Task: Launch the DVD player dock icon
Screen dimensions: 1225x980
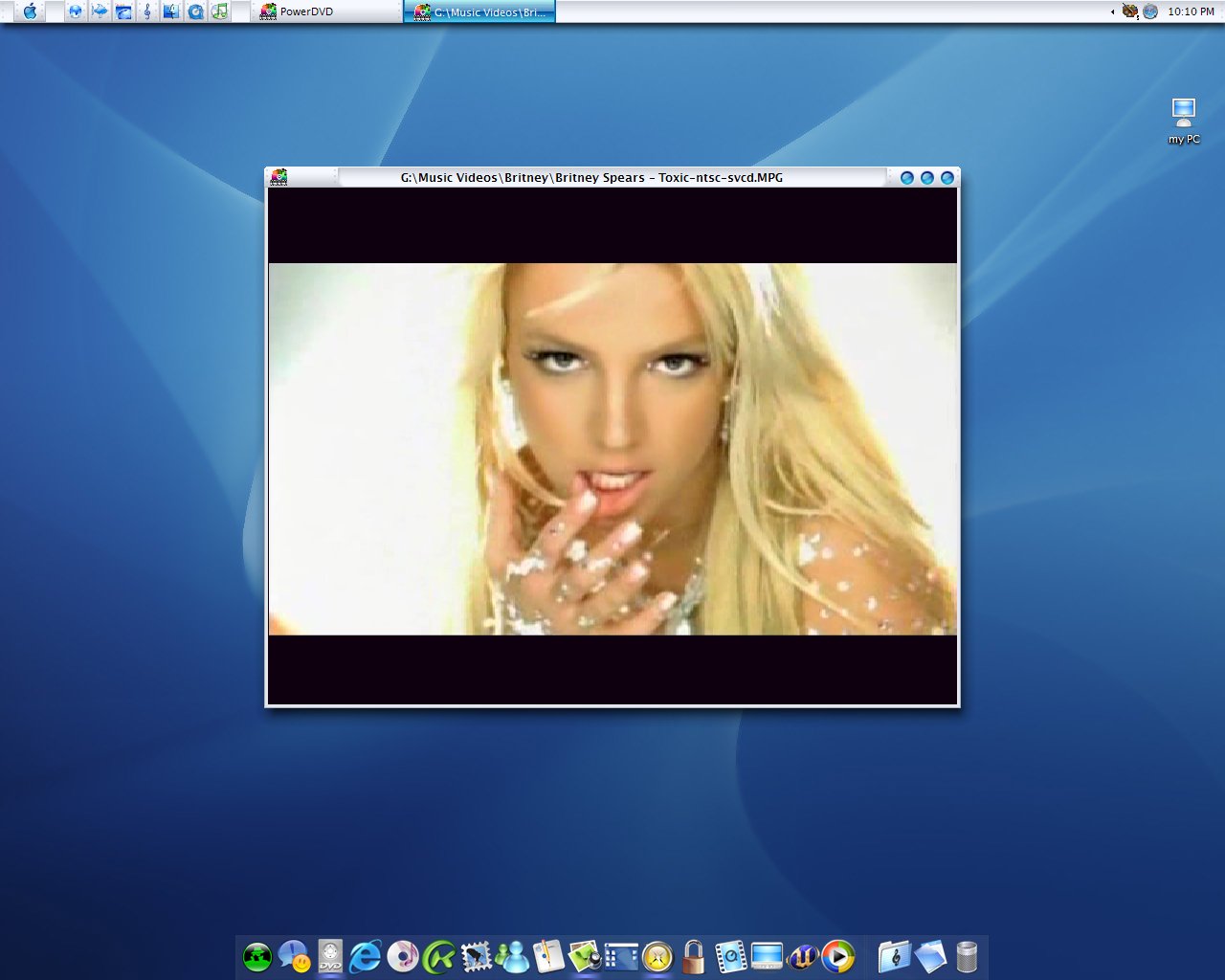Action: point(330,956)
